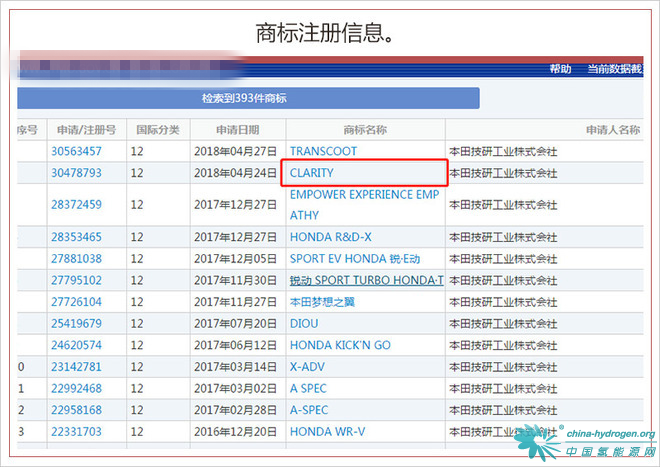Click the 当前数据截 header text
Screen dimensions: 660x467
click(x=615, y=69)
